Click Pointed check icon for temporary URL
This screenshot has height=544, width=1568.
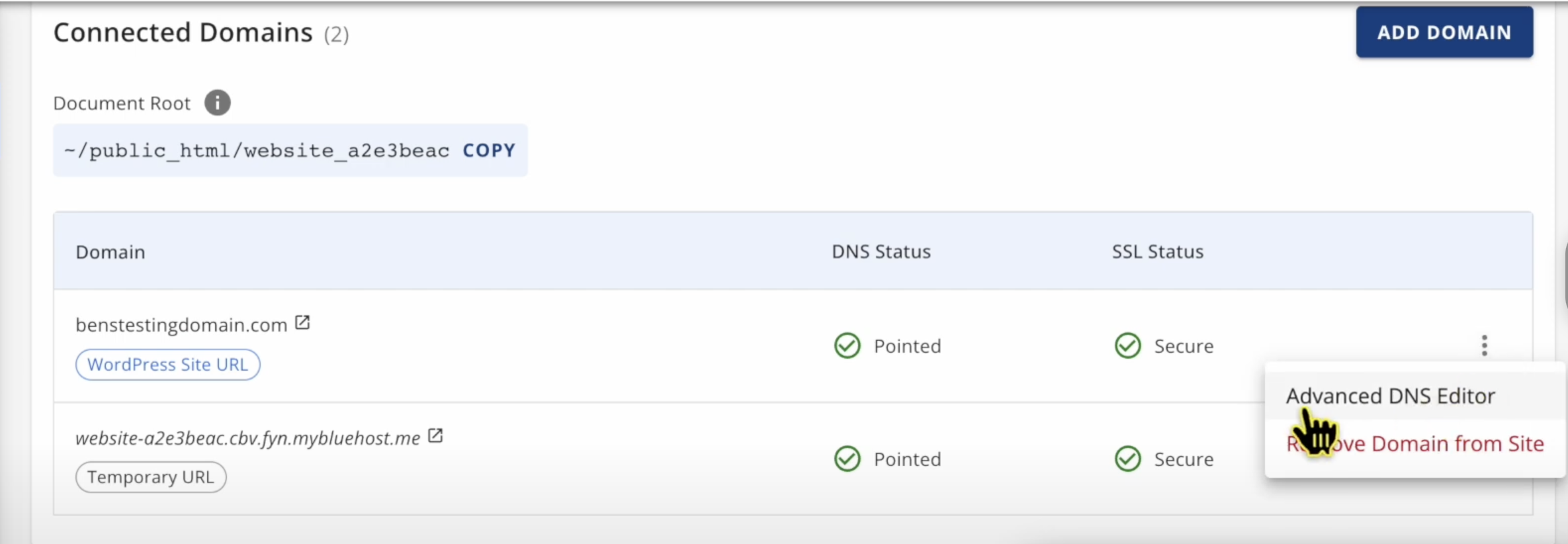click(x=847, y=459)
